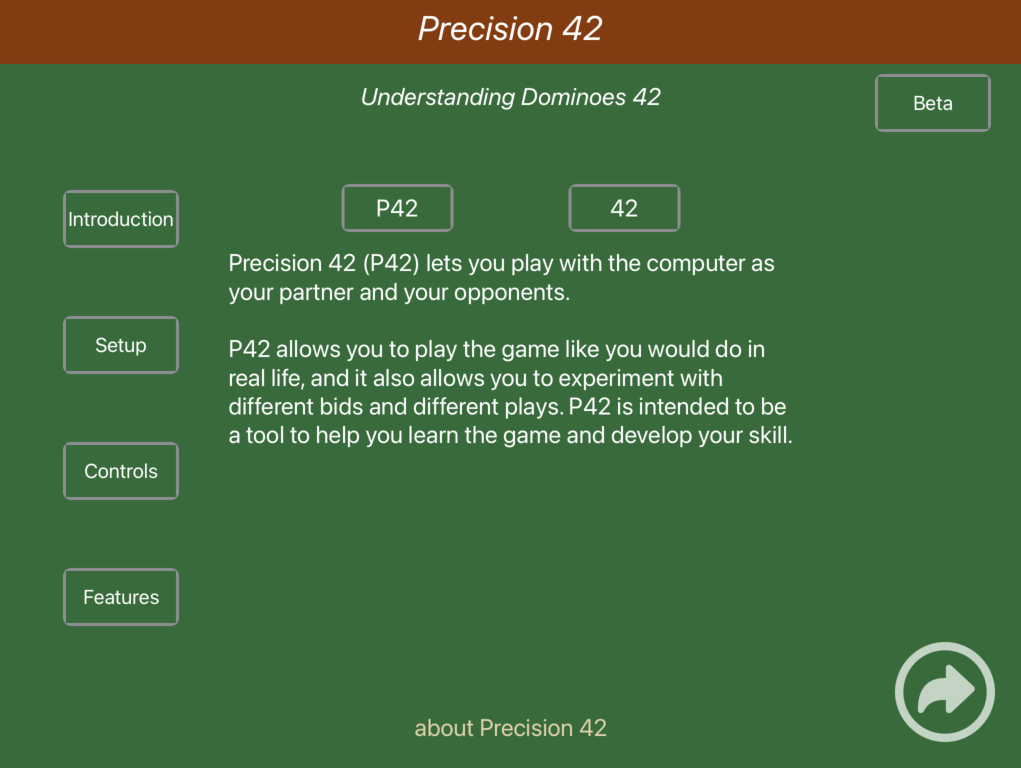Choose Features from the left sidebar
The image size is (1021, 768).
pos(121,597)
